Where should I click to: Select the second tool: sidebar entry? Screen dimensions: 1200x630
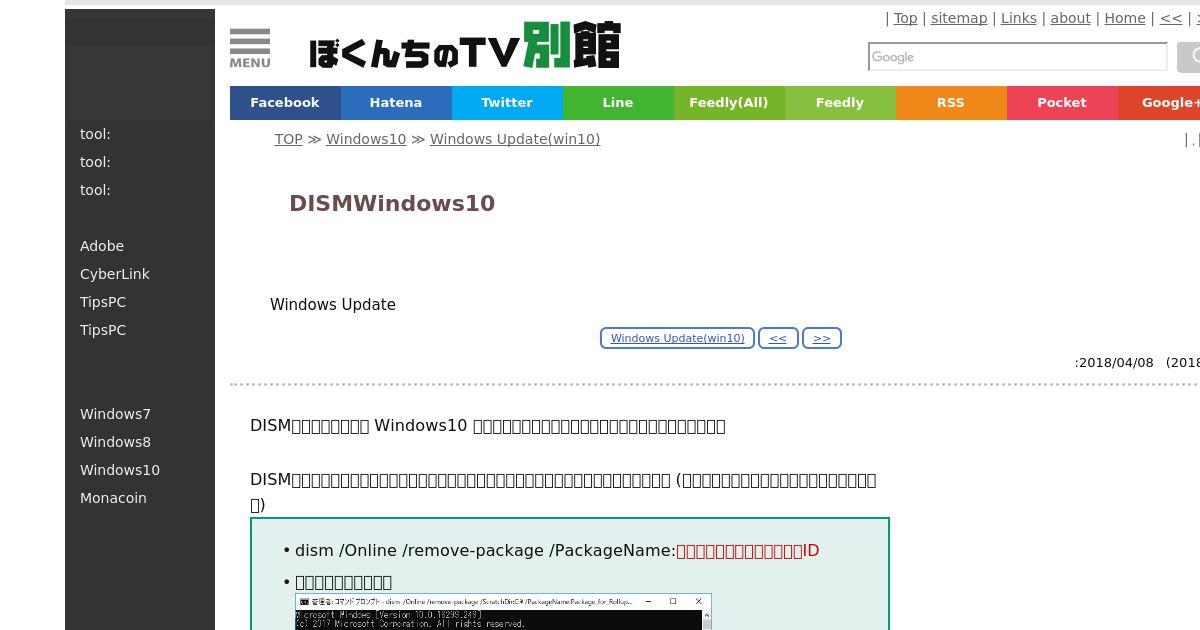(x=95, y=162)
